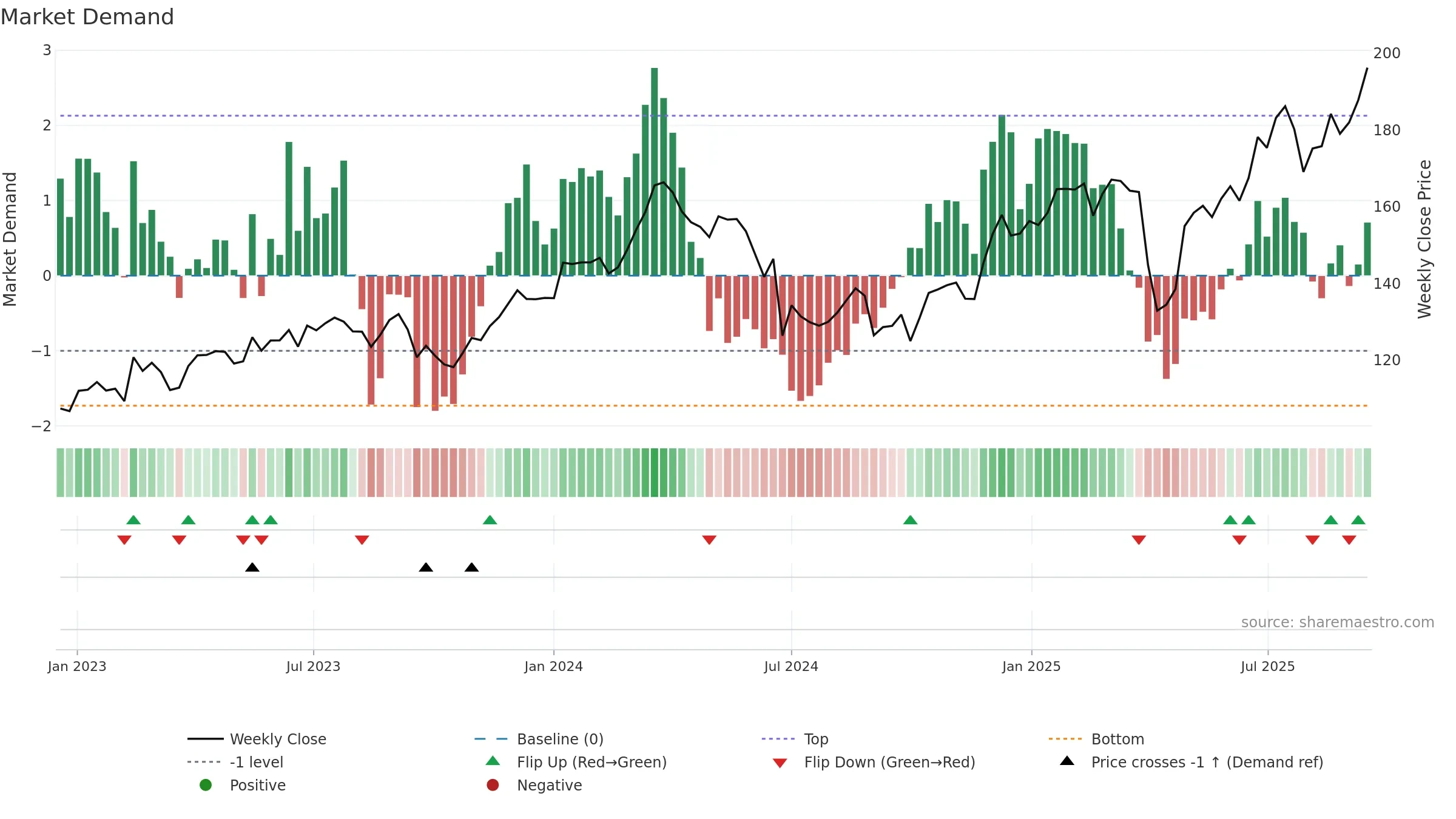
Task: Click the green Flip Up triangle in legend
Action: point(493,761)
